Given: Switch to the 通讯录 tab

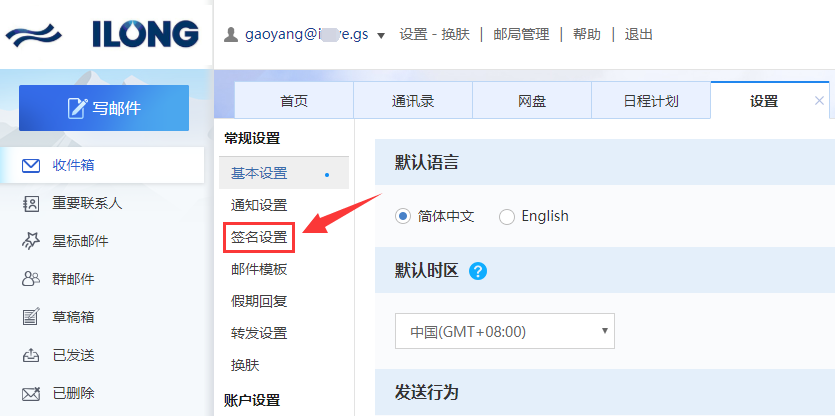Looking at the screenshot, I should click(413, 101).
